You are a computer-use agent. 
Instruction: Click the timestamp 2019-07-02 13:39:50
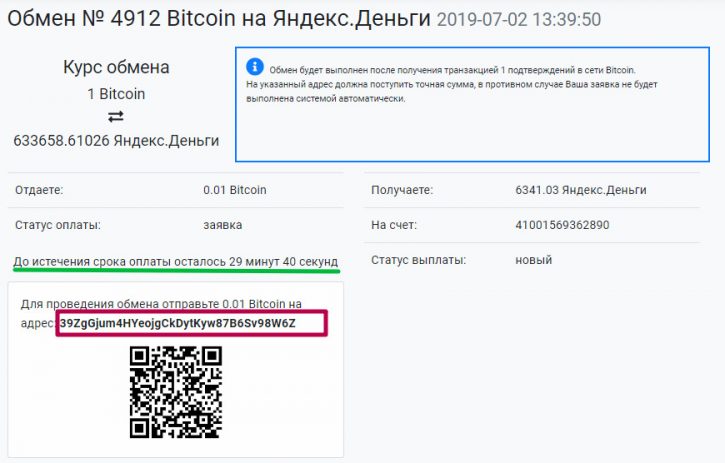tap(519, 19)
